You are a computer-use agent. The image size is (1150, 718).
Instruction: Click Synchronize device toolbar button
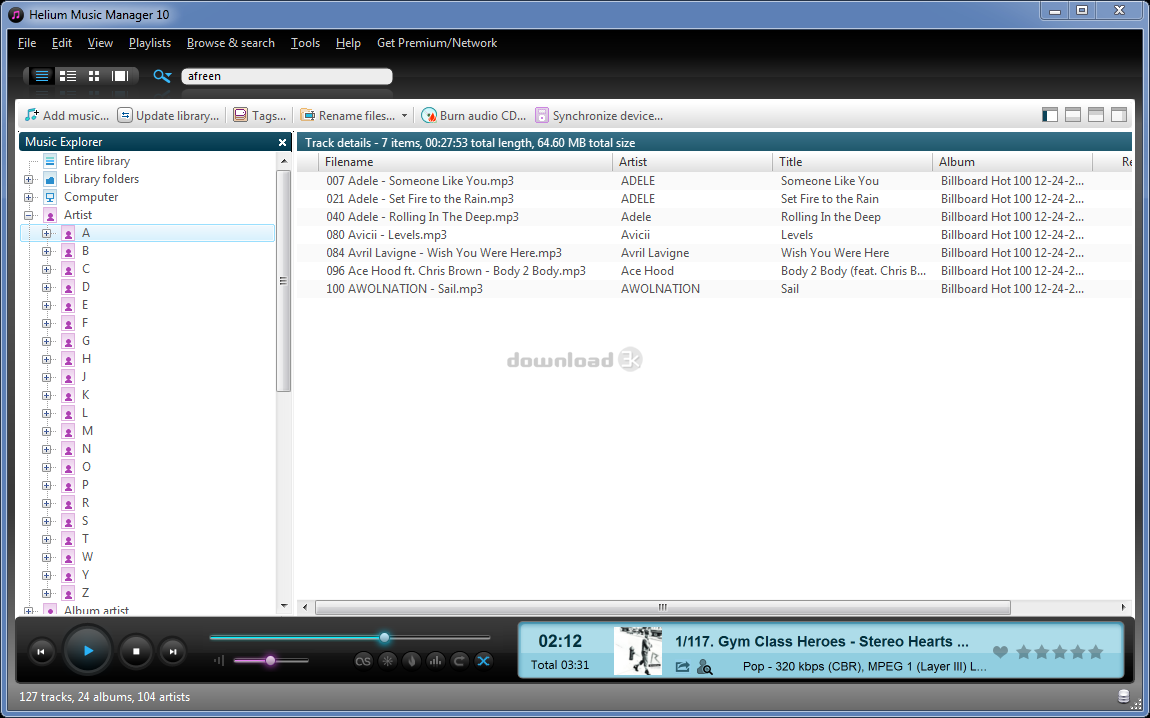(x=599, y=115)
